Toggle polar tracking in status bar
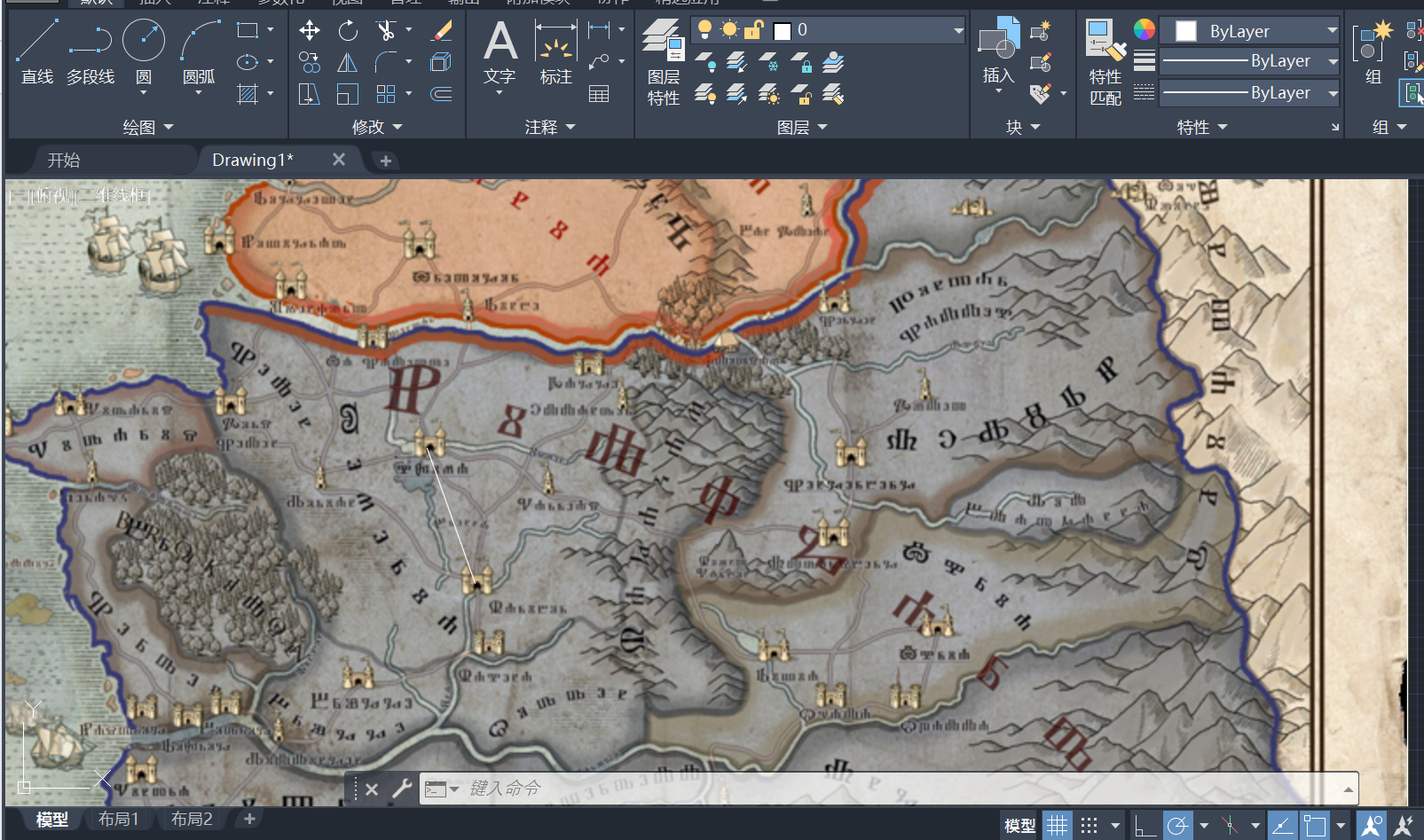Viewport: 1424px width, 840px height. point(1177,826)
